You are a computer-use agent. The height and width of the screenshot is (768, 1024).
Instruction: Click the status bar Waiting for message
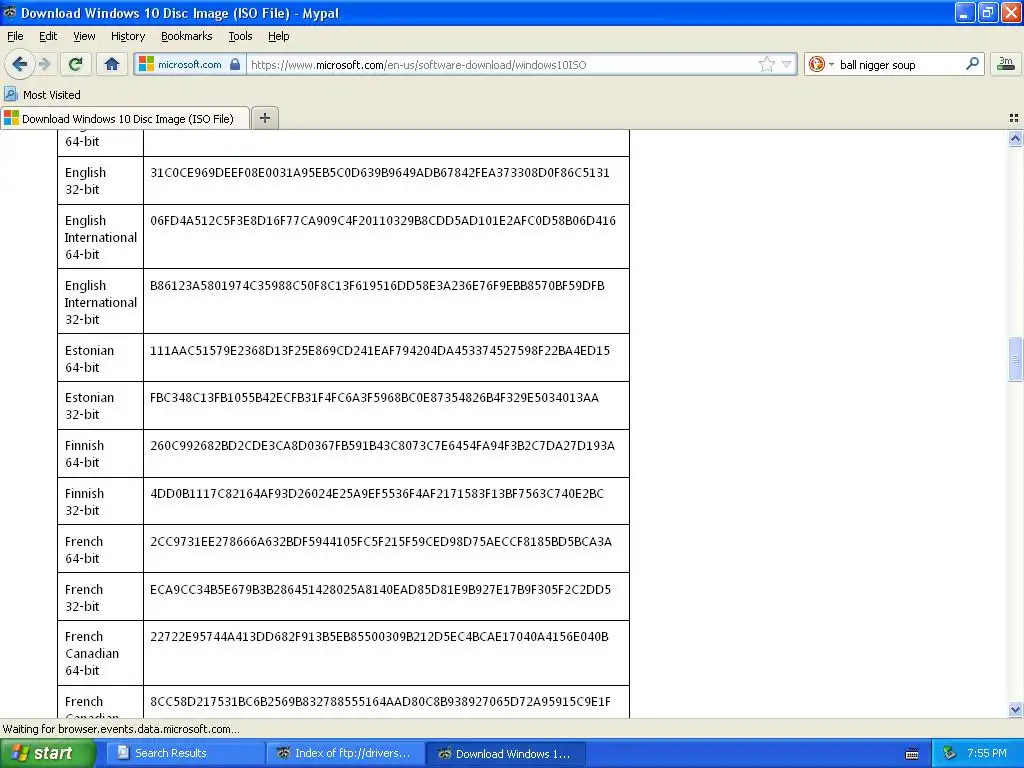tap(121, 729)
